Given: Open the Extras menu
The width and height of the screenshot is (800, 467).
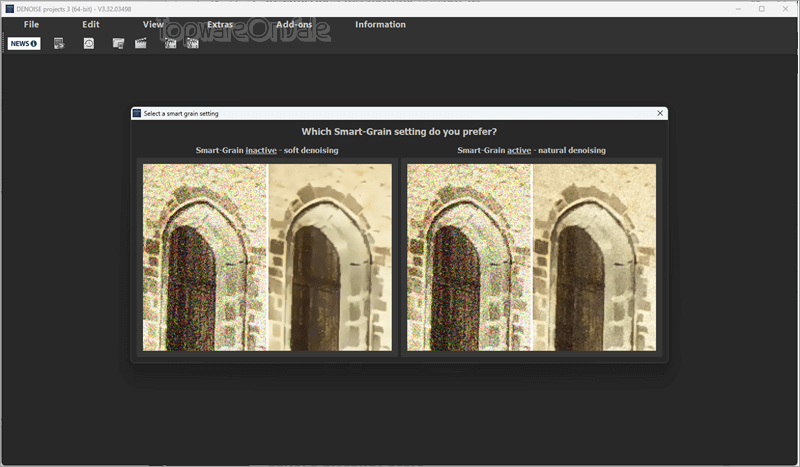Looking at the screenshot, I should pyautogui.click(x=220, y=24).
